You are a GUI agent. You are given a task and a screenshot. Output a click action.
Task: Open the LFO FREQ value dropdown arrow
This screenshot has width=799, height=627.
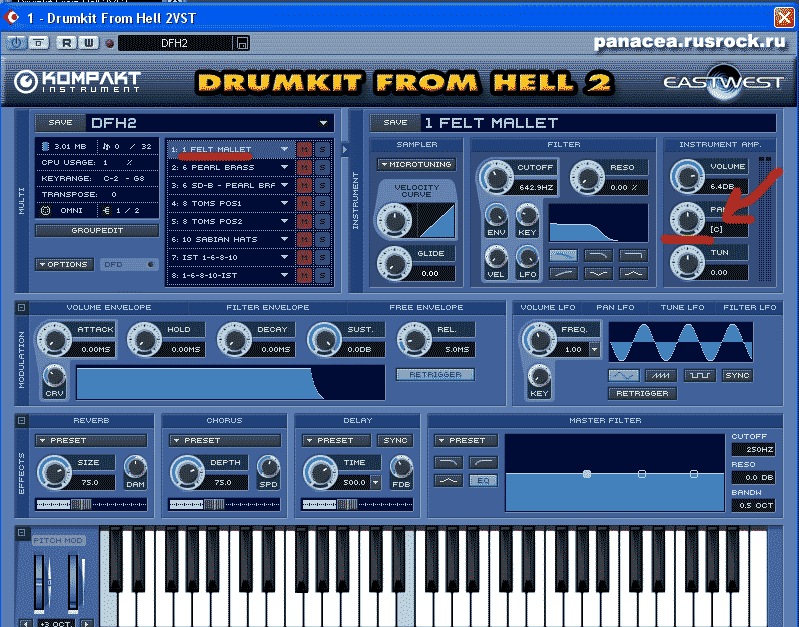(x=594, y=350)
